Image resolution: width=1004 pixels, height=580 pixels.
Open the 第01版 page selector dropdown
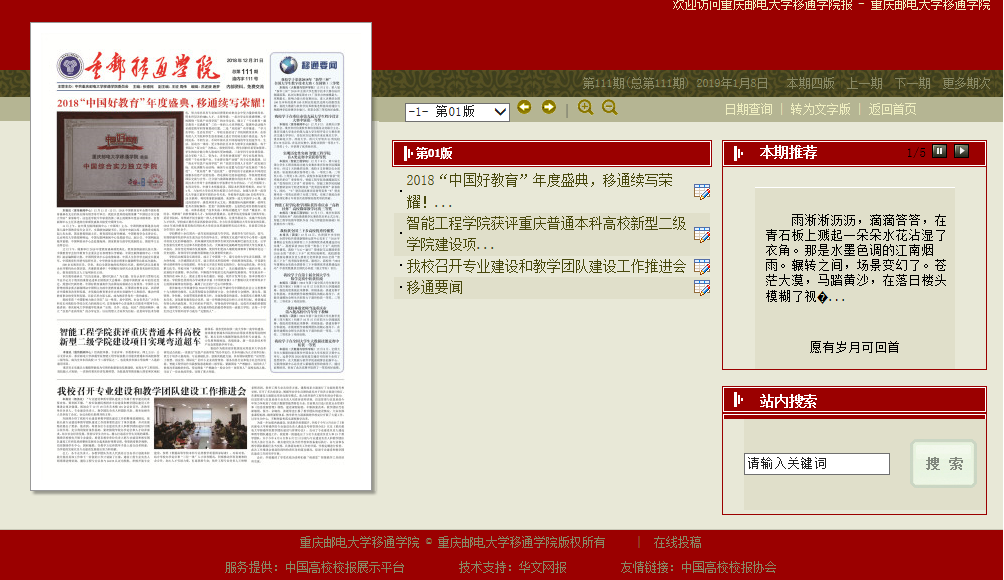(457, 112)
